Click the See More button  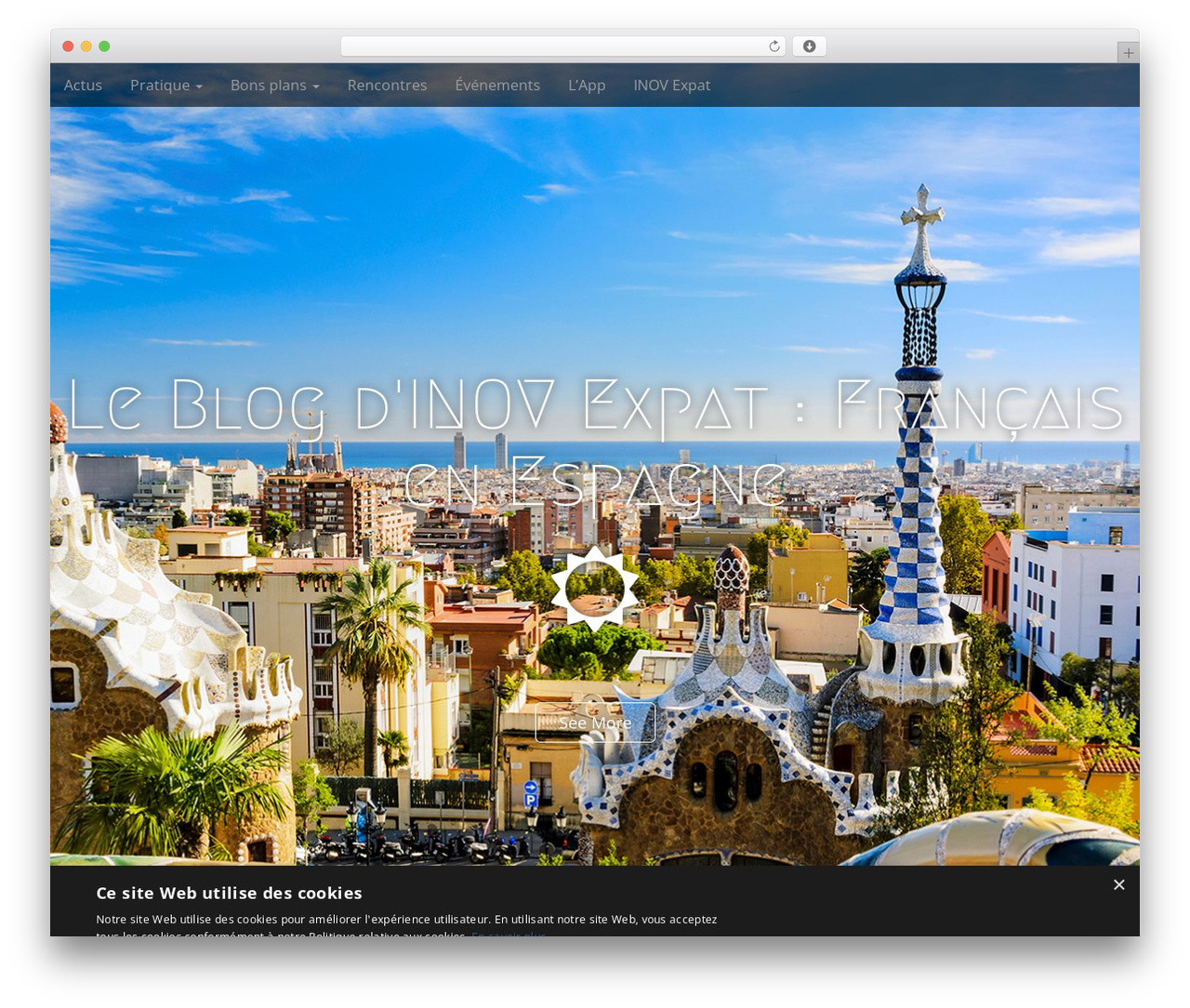point(595,723)
